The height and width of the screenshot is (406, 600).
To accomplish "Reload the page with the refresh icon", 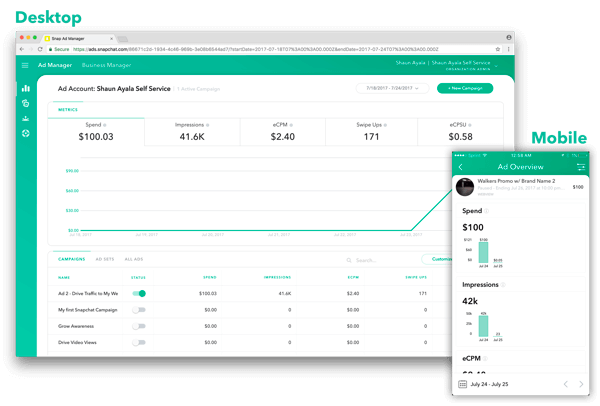I will 40,49.
